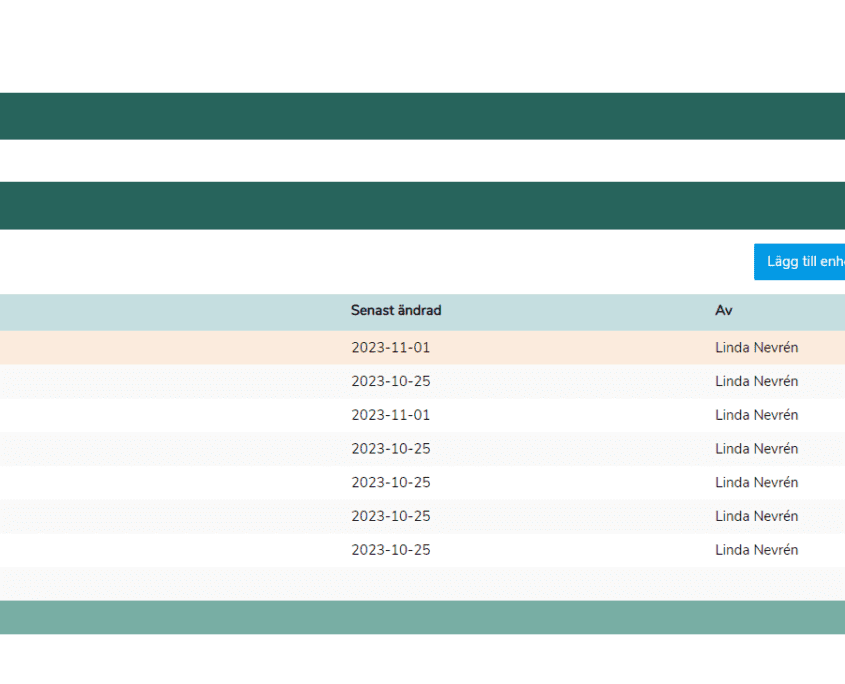Click the topmost dark green header bar
This screenshot has width=845, height=684.
(x=422, y=116)
